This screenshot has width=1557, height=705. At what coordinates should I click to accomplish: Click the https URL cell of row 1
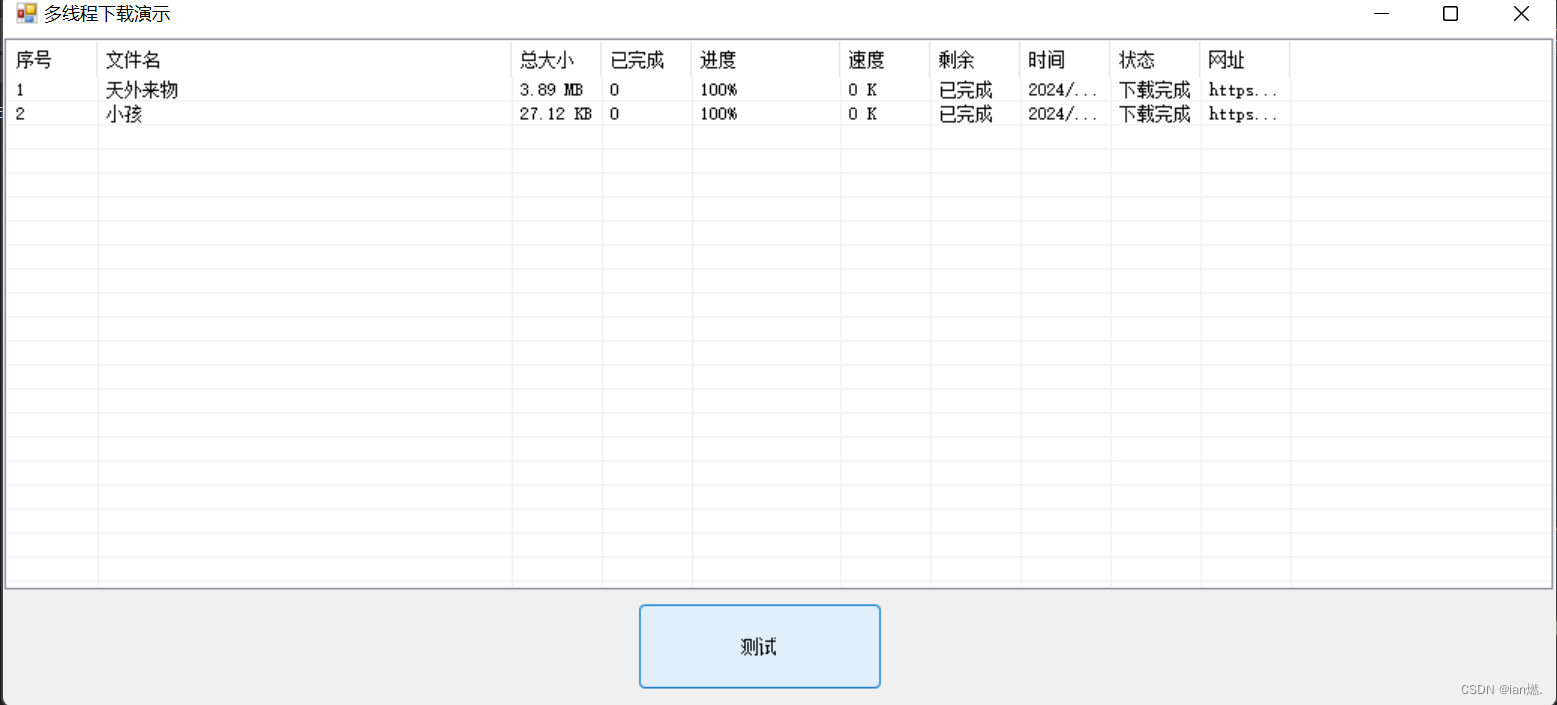pyautogui.click(x=1243, y=90)
